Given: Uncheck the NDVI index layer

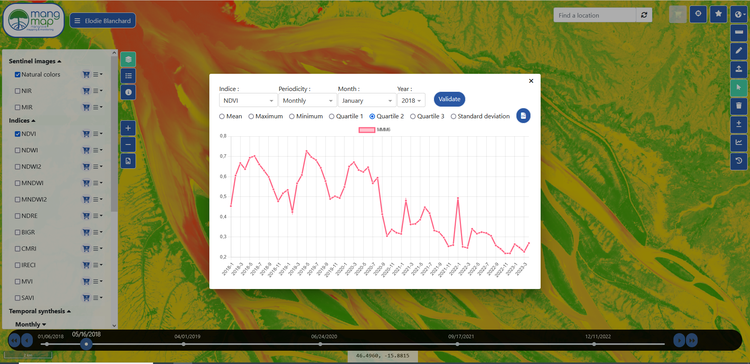Looking at the screenshot, I should click(x=18, y=134).
